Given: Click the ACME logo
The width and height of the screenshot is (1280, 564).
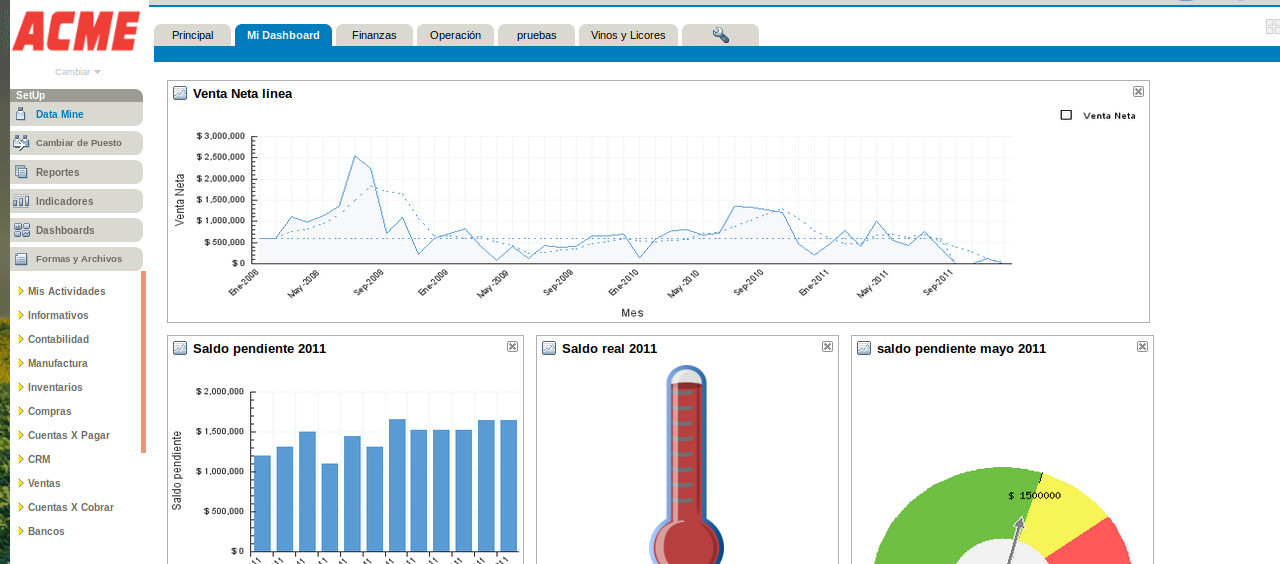Looking at the screenshot, I should pos(76,31).
